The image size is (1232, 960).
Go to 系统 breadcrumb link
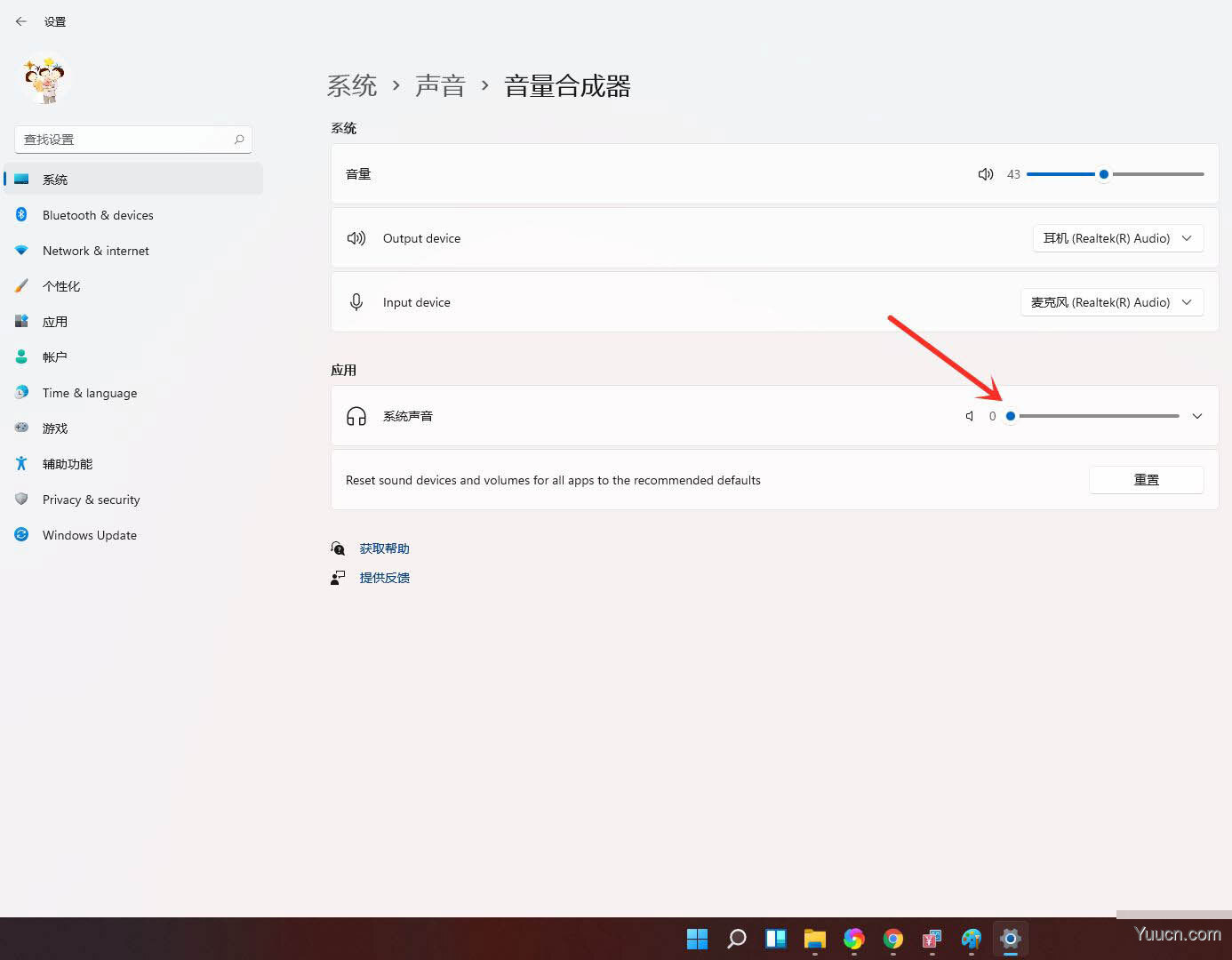pyautogui.click(x=352, y=86)
